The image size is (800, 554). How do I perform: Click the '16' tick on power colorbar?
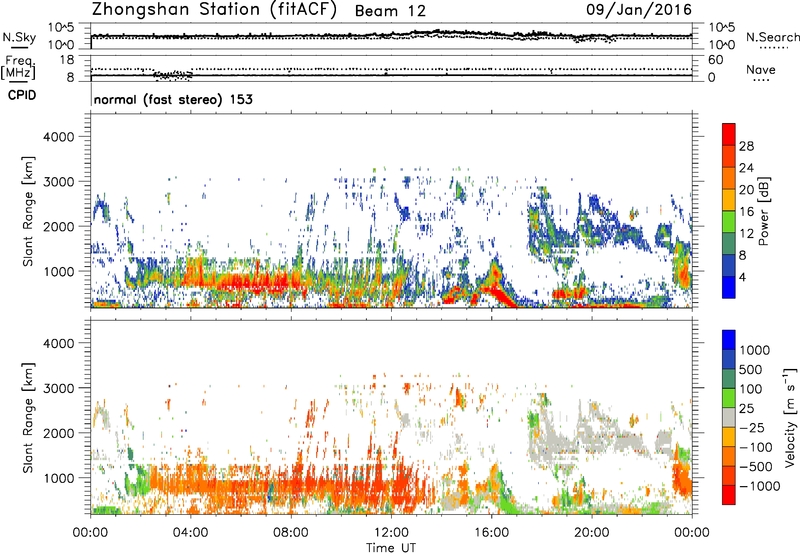tap(746, 212)
